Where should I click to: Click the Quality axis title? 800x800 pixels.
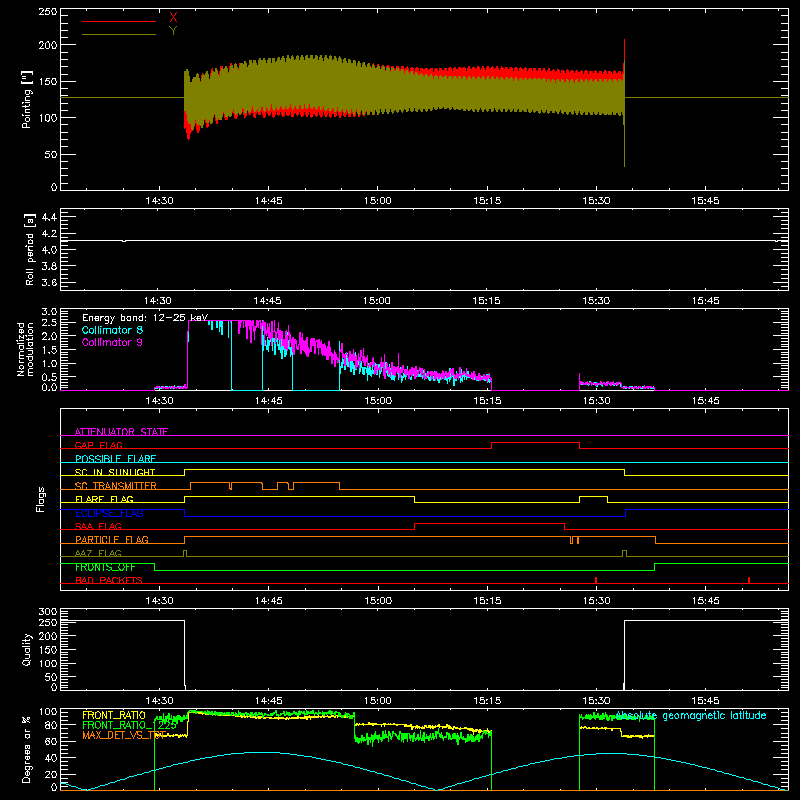[27, 649]
